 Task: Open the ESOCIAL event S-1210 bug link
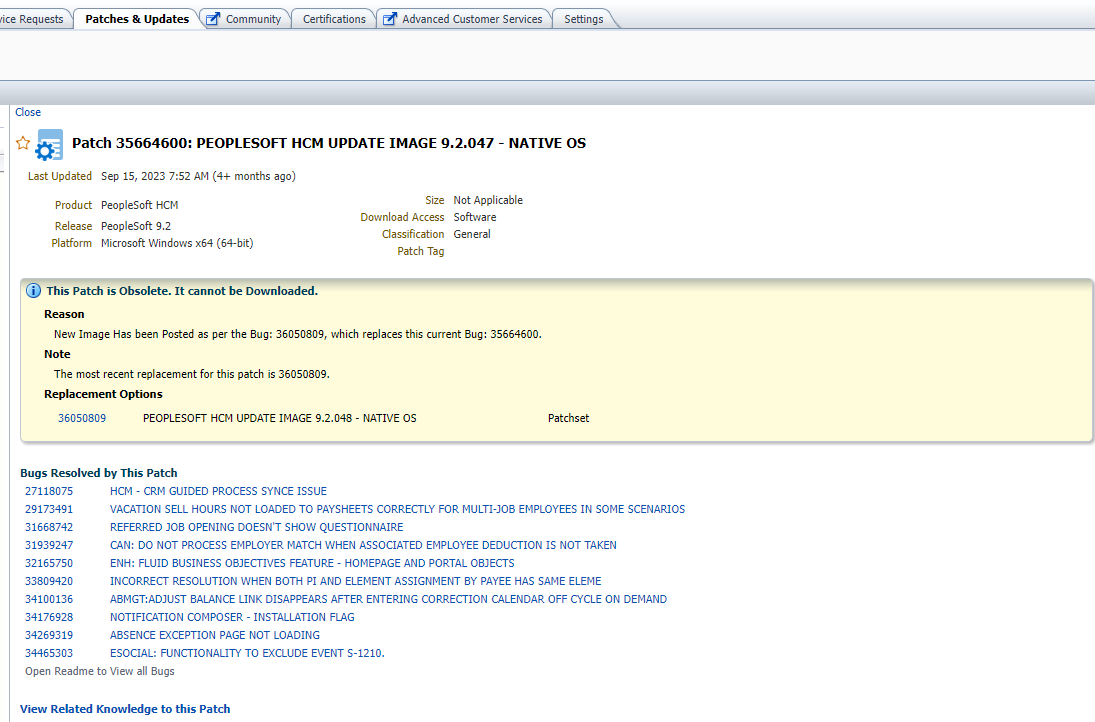click(48, 652)
